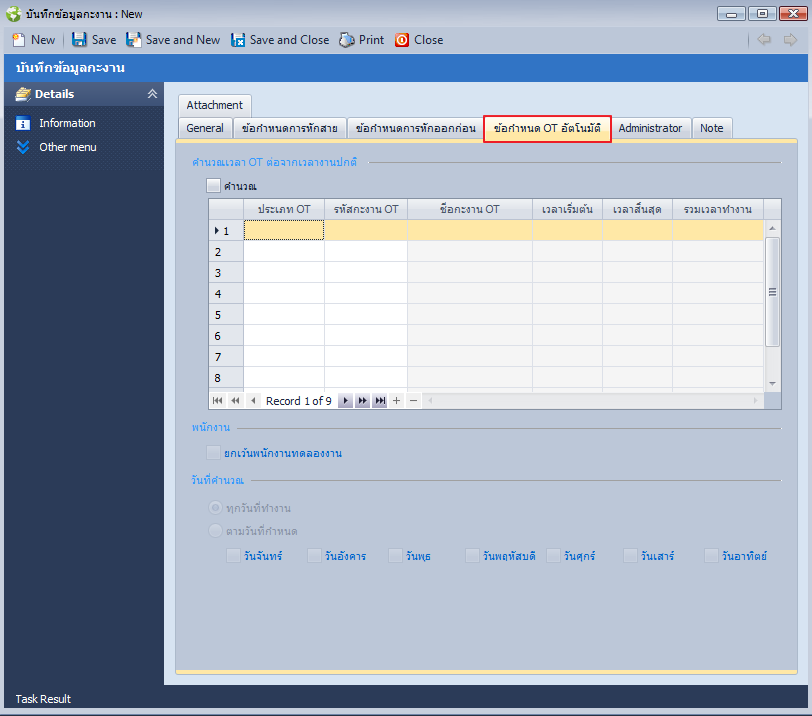
Task: Open Information in the sidebar
Action: pyautogui.click(x=67, y=123)
